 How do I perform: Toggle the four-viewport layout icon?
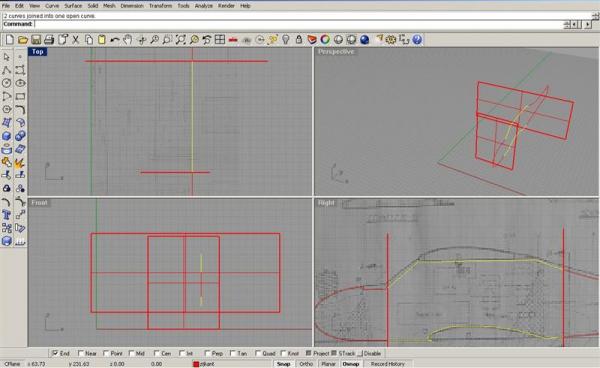[x=220, y=39]
